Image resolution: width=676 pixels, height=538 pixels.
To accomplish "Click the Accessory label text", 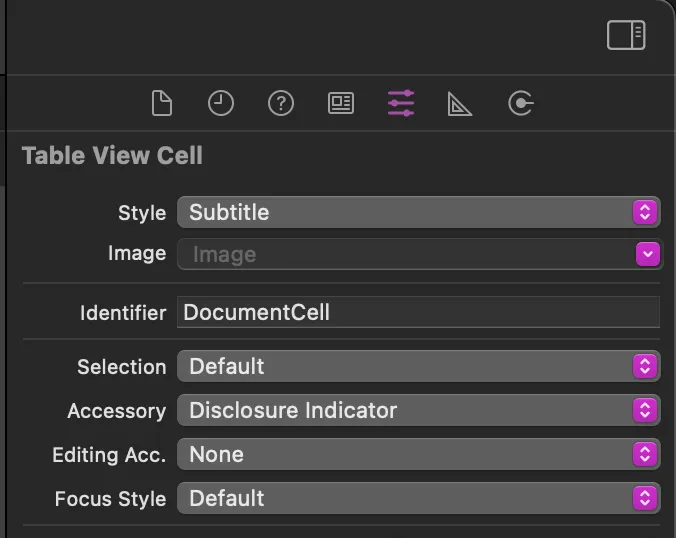I will 116,411.
